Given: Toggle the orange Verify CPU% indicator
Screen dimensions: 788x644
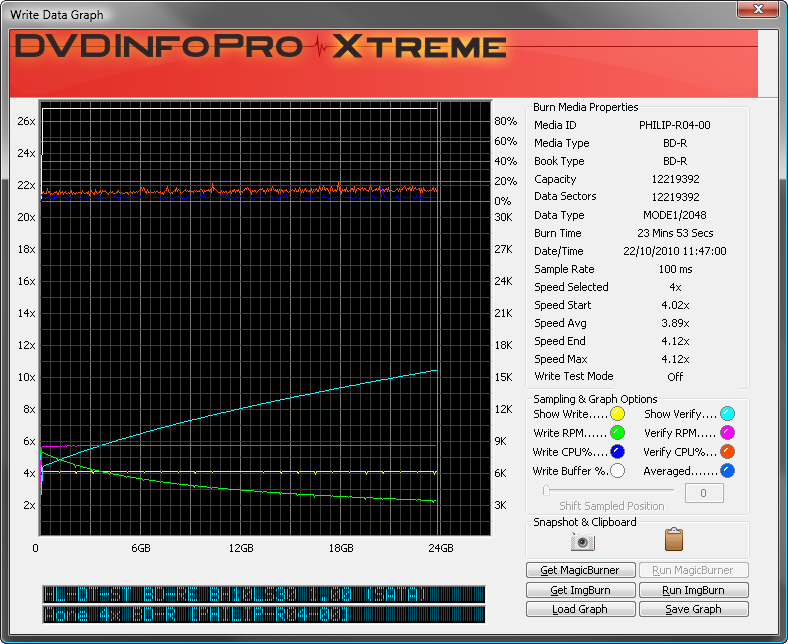Looking at the screenshot, I should (727, 451).
